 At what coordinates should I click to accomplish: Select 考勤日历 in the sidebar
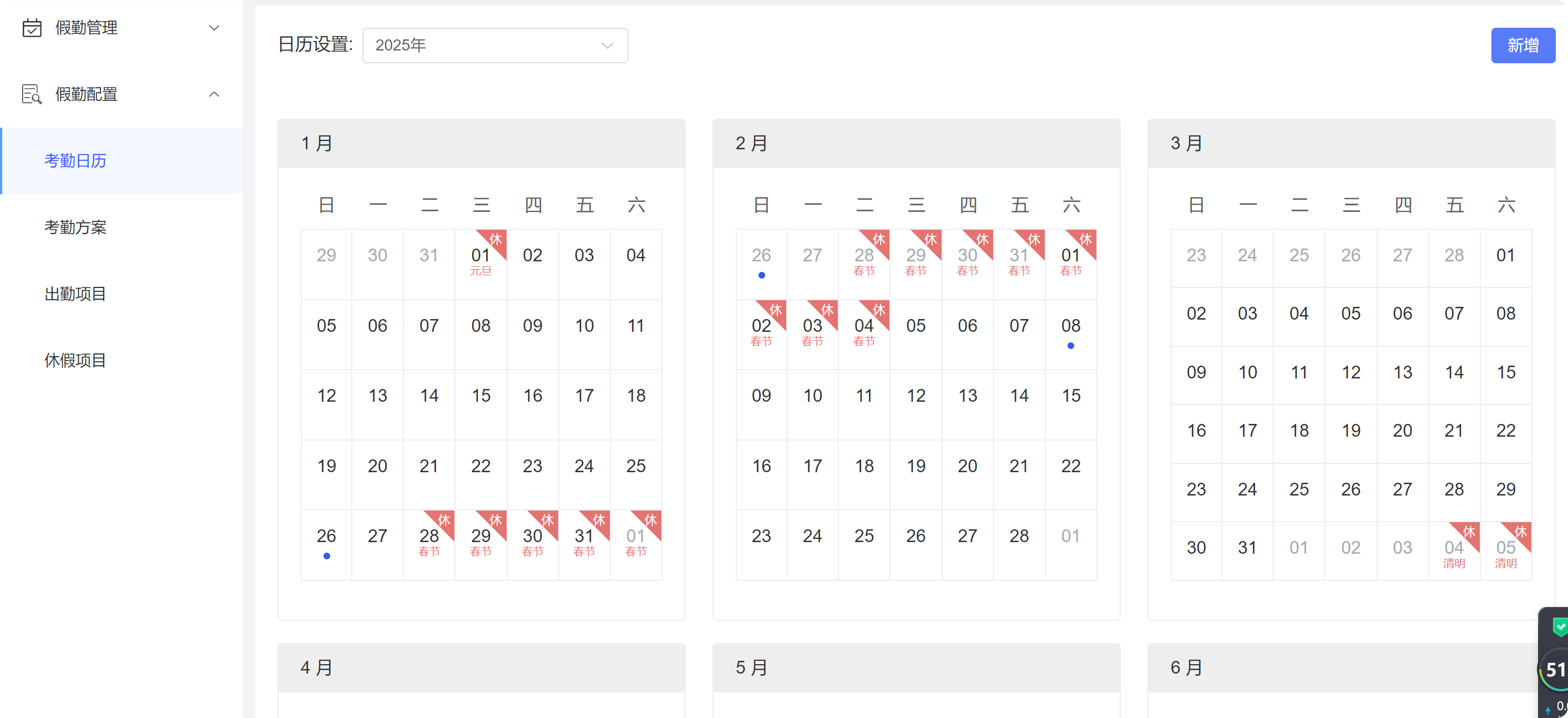click(75, 161)
